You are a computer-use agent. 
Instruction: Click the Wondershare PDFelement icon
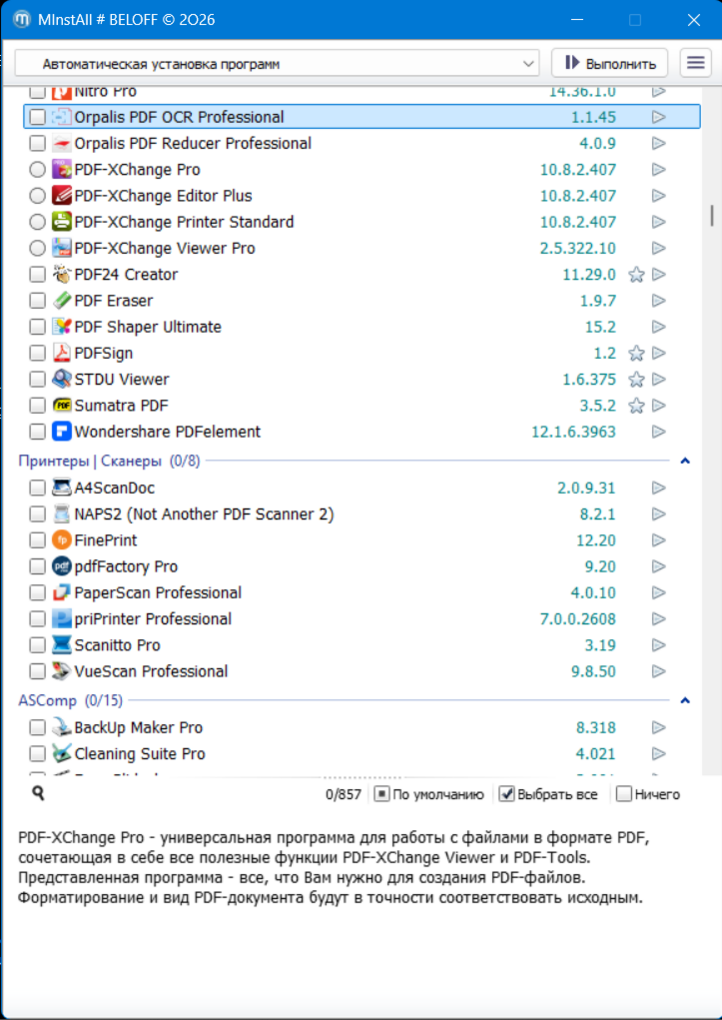[62, 432]
